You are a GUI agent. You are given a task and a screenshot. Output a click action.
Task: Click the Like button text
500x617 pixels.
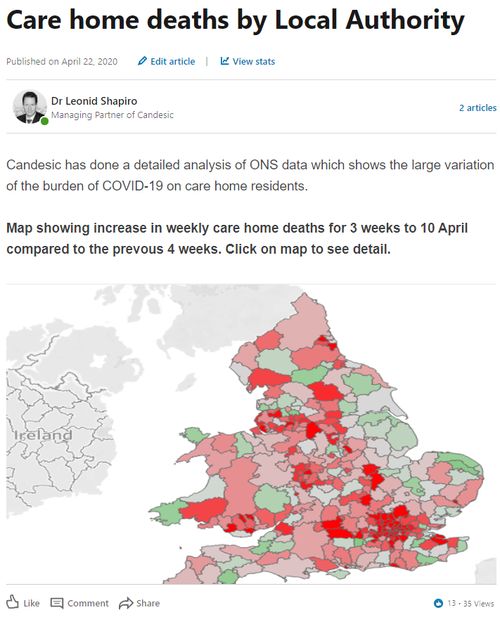pos(31,603)
